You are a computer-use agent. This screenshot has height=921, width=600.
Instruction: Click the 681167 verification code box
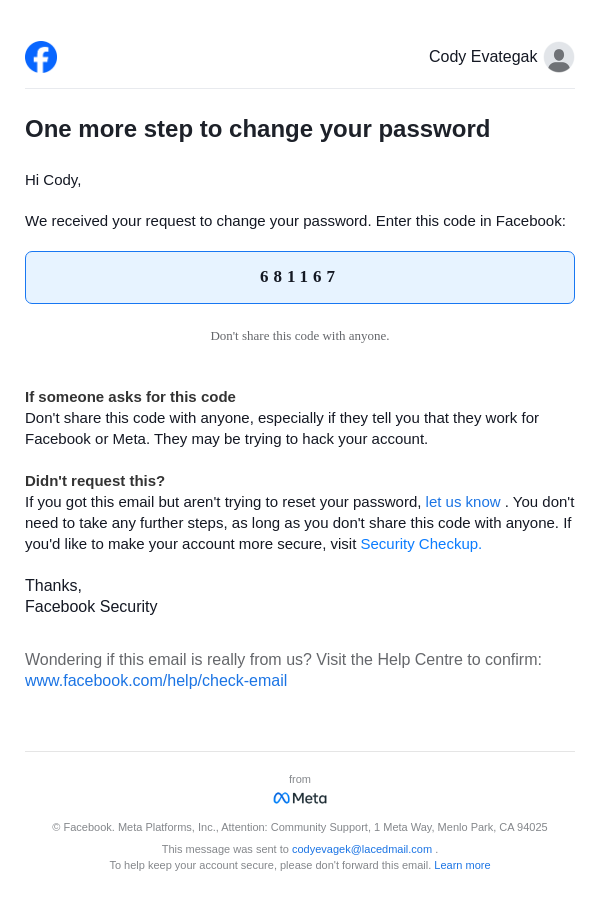300,277
